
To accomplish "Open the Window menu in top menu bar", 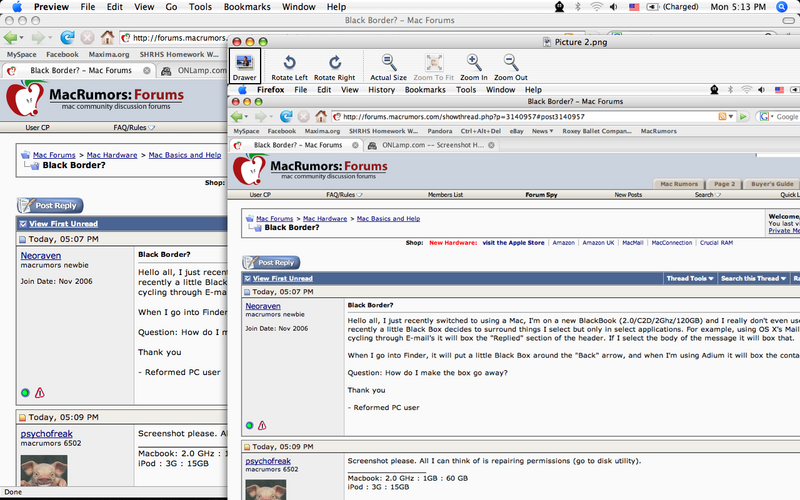I will [x=298, y=7].
